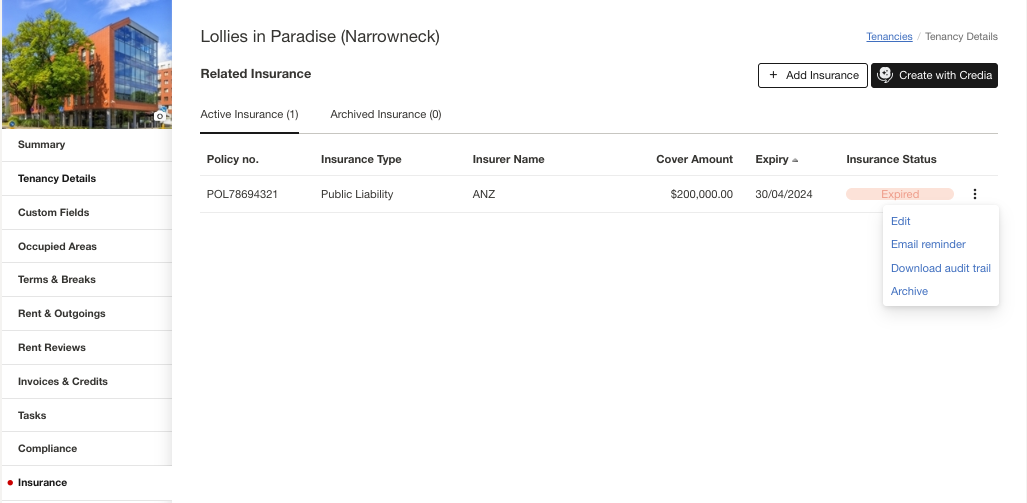Screen dimensions: 1027x503
Task: Click the Expired status badge
Action: click(x=899, y=194)
